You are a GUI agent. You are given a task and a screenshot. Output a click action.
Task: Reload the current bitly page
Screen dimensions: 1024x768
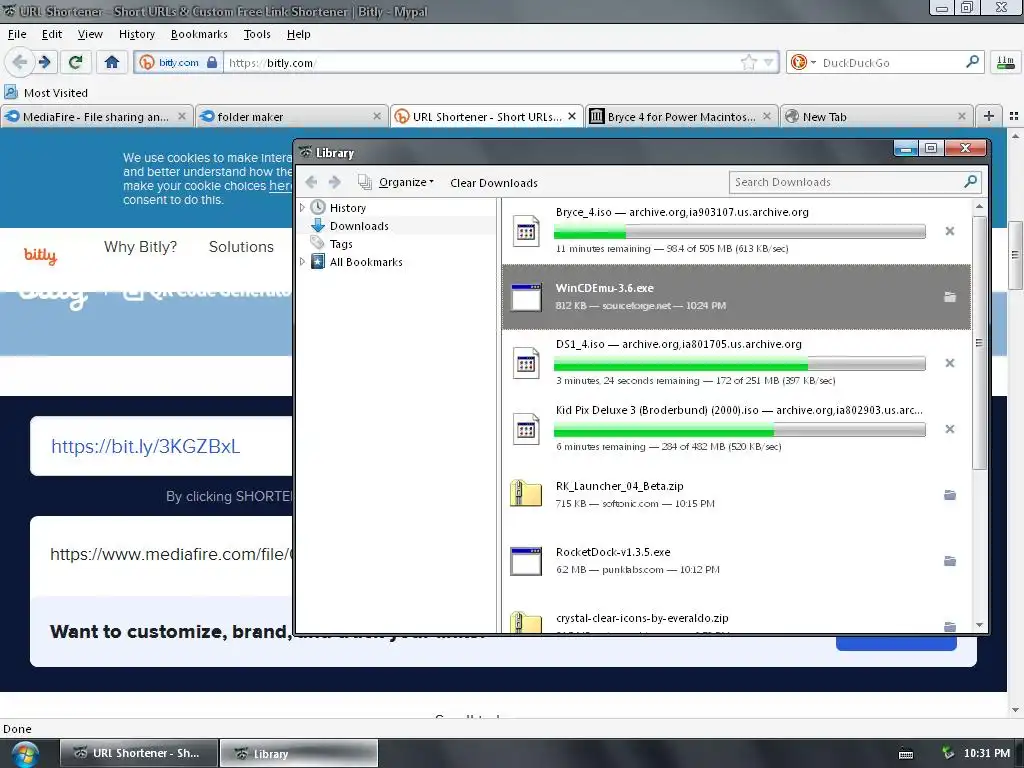tap(76, 63)
